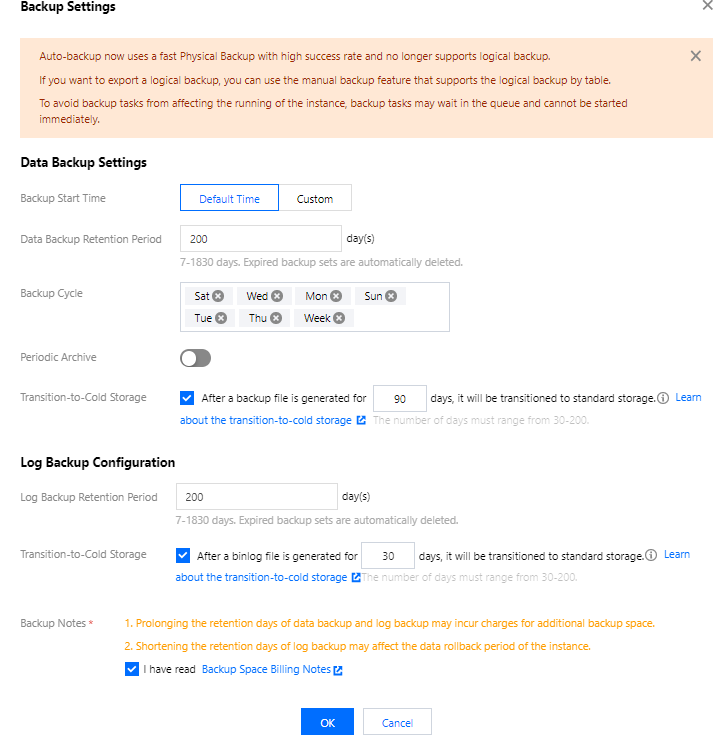
Task: Remove the Wed tag from Backup Cycle
Action: pos(277,296)
